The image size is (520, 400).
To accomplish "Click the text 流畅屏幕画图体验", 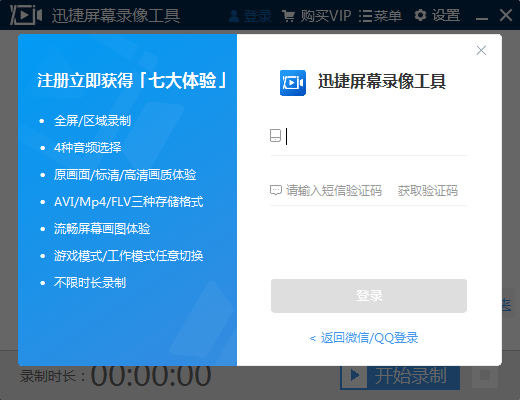I will tap(102, 229).
